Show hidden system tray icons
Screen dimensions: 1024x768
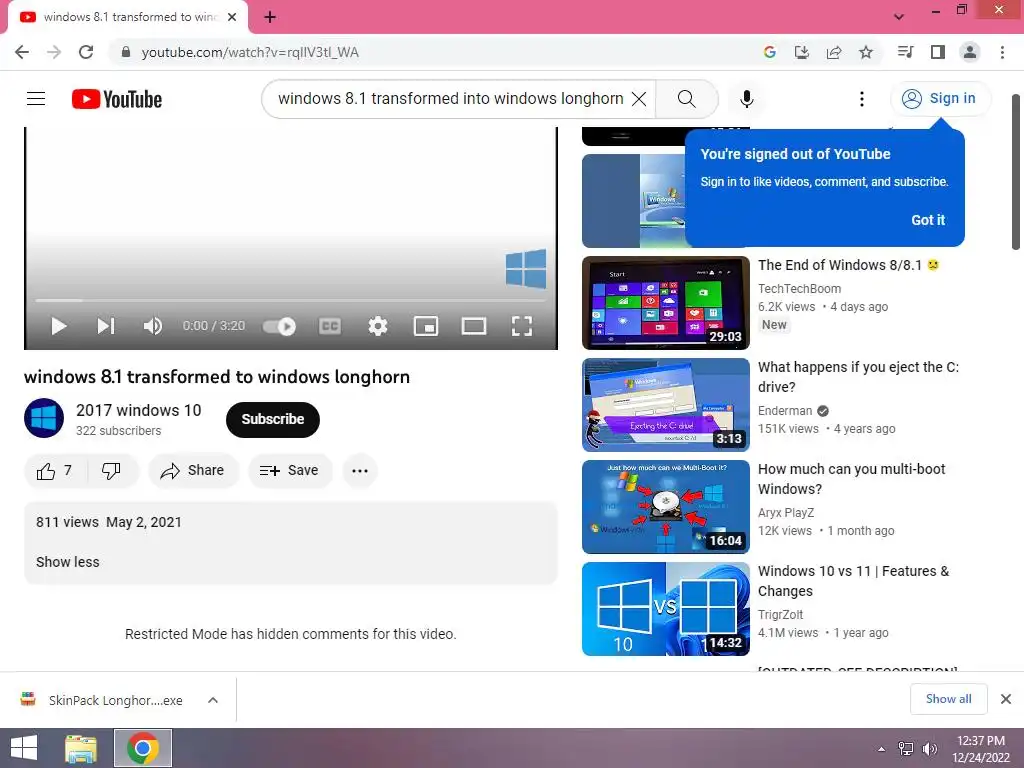882,749
